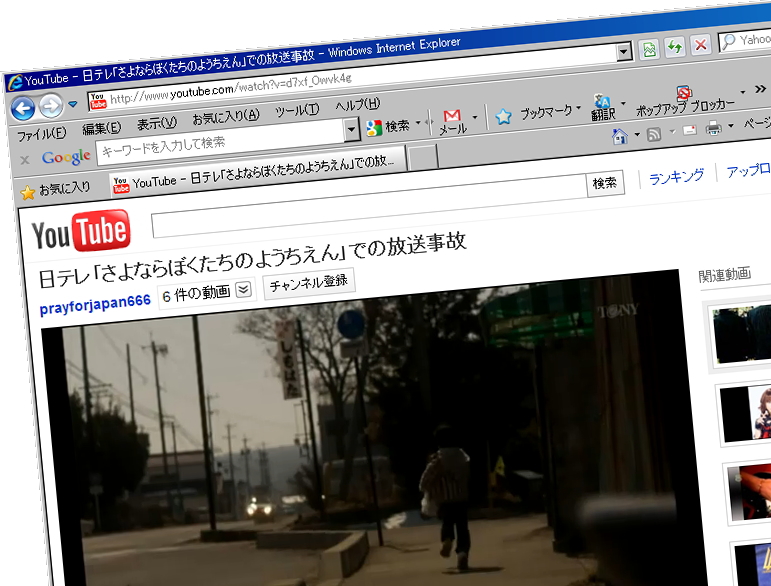Click the Refresh page icon
The image size is (771, 586).
[676, 48]
